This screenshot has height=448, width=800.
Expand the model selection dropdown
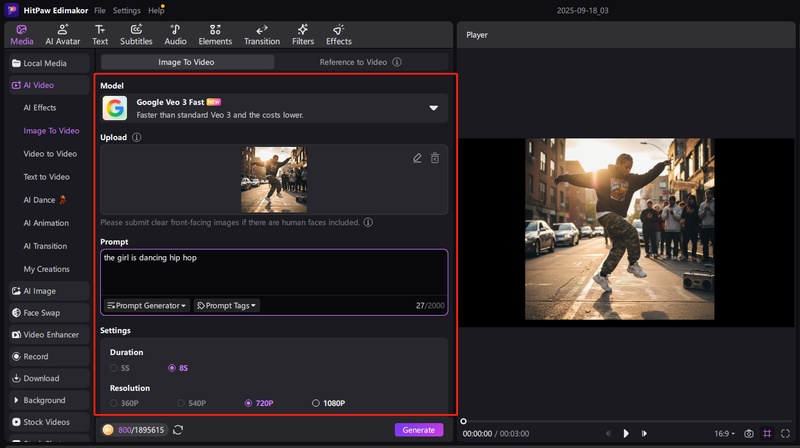pos(433,108)
